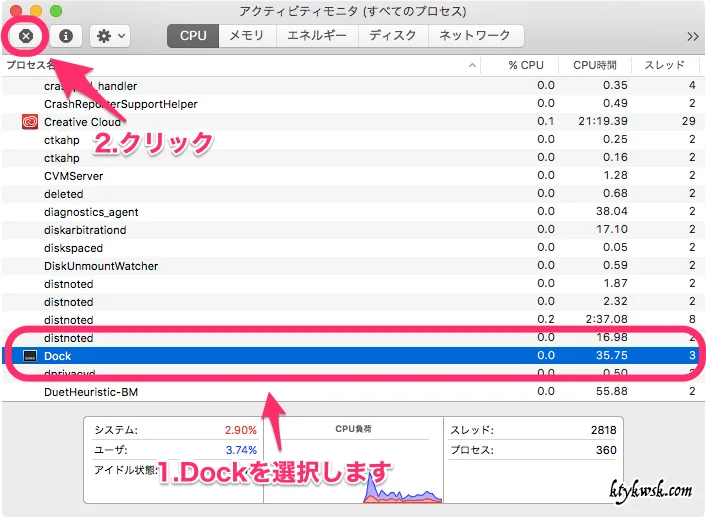This screenshot has height=517, width=706.
Task: Select the deleted process row
Action: pos(351,194)
